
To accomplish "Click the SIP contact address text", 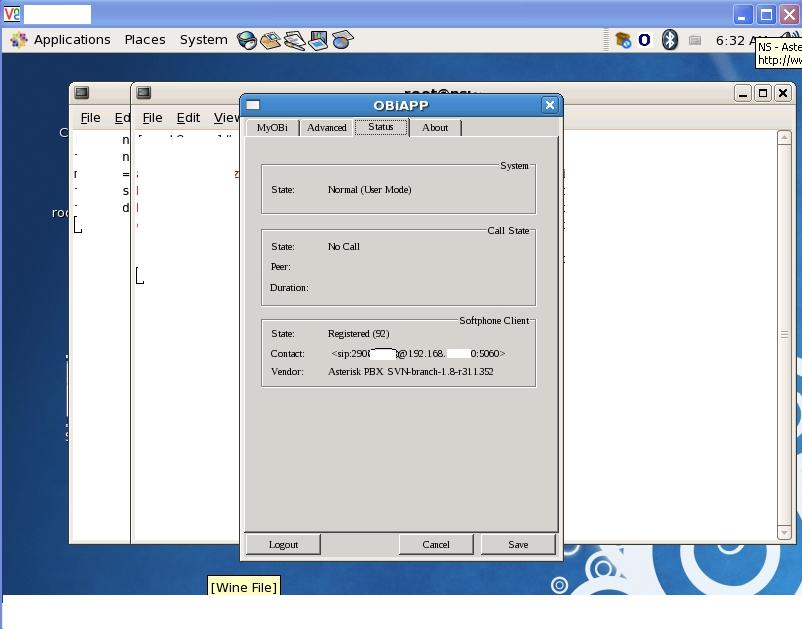I will (418, 353).
